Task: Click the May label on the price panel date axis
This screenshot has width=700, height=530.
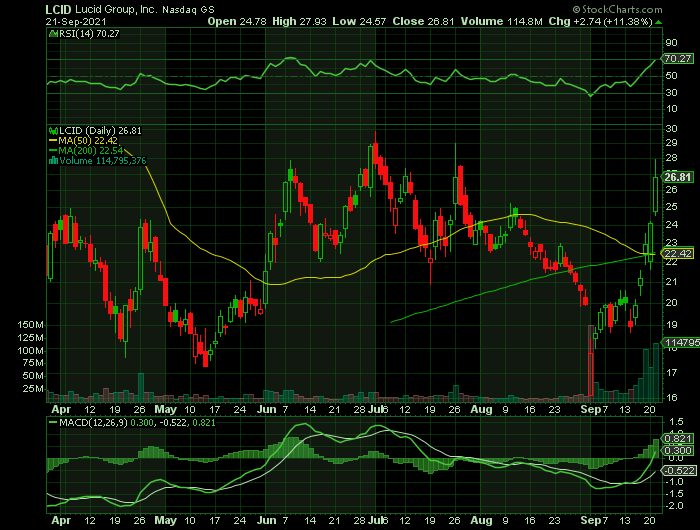Action: [x=166, y=409]
